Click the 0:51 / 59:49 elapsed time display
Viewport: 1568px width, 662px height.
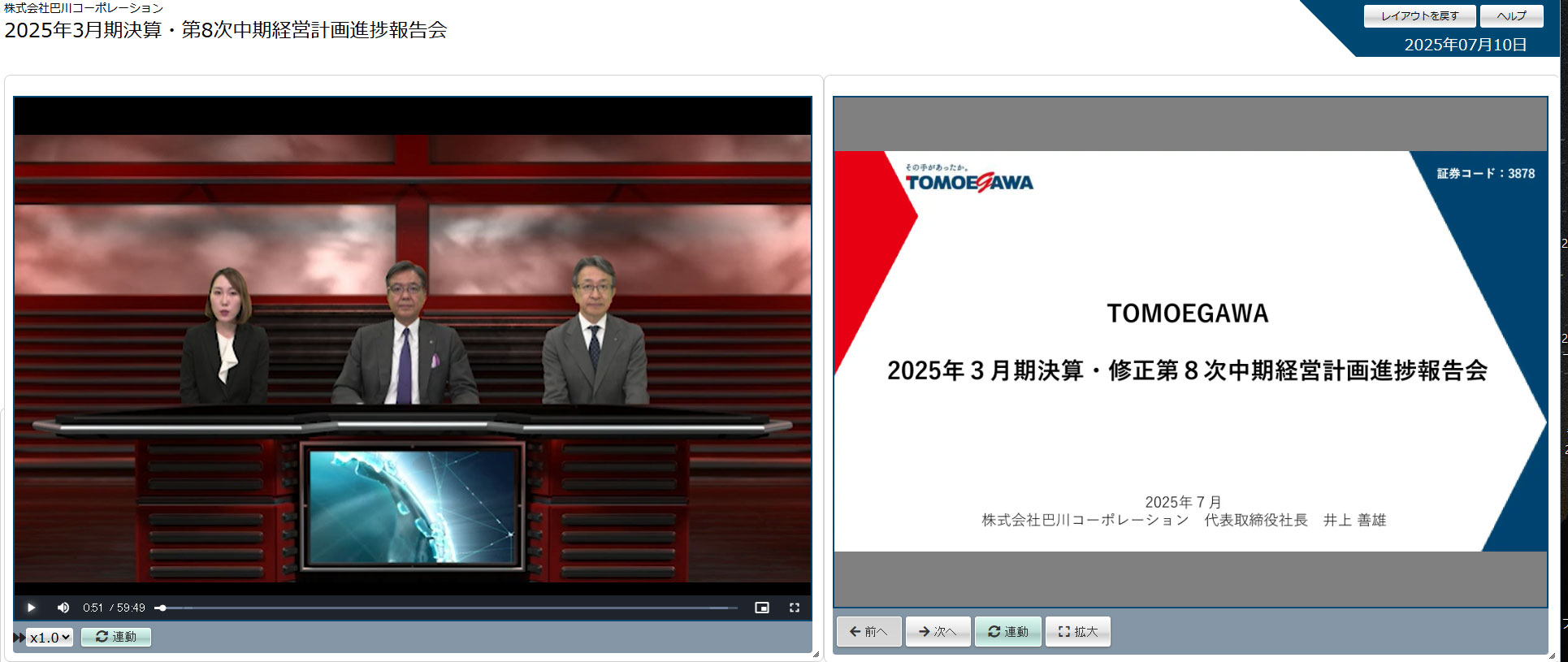pos(114,608)
